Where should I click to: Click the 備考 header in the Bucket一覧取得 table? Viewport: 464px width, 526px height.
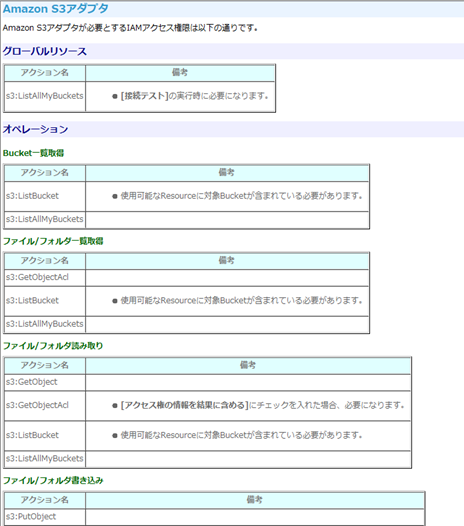coord(227,173)
